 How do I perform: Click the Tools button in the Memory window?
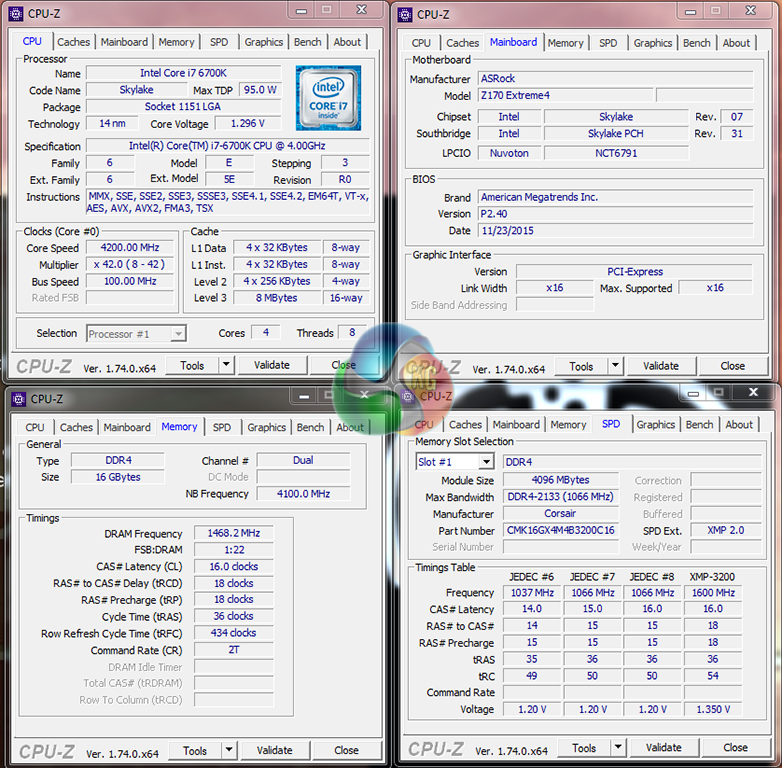195,751
